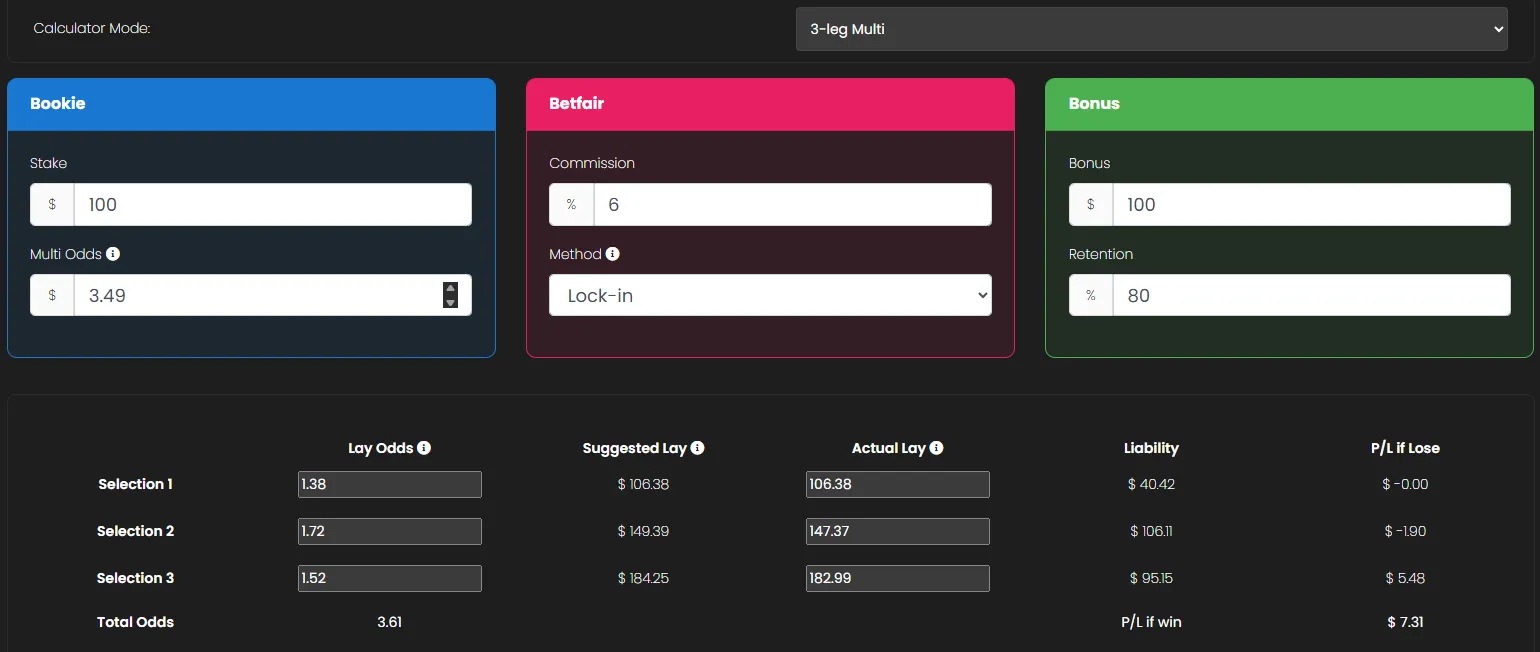The image size is (1540, 652).
Task: Click the percent icon beside Commission
Action: 570,204
